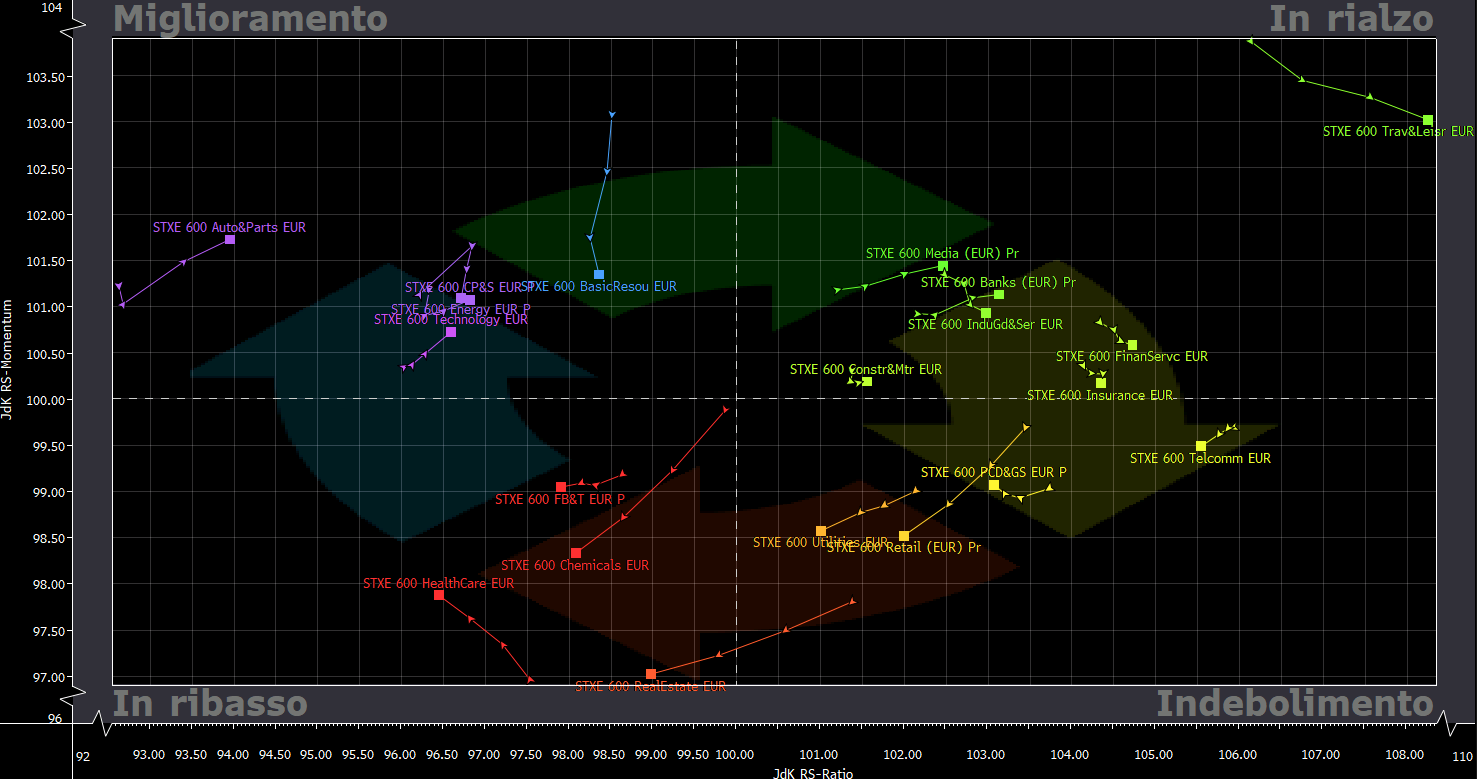
Task: Select the Insurance square marker
Action: [x=1101, y=383]
